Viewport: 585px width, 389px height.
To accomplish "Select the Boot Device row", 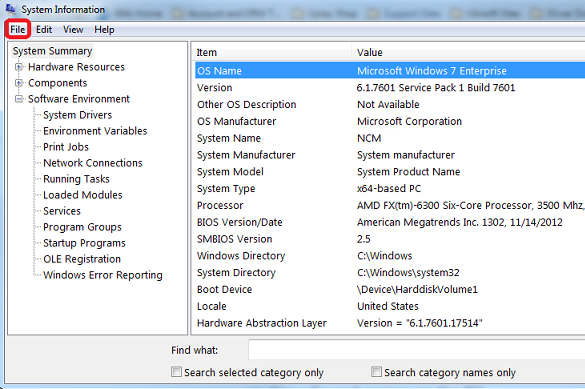I will (390, 289).
